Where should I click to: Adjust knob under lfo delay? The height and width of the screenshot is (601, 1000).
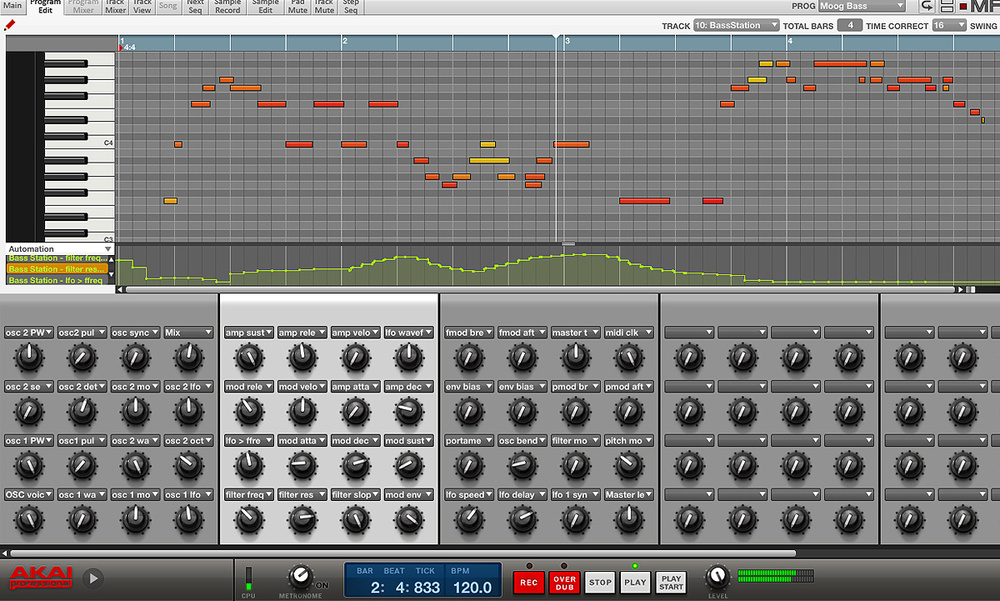pos(522,520)
